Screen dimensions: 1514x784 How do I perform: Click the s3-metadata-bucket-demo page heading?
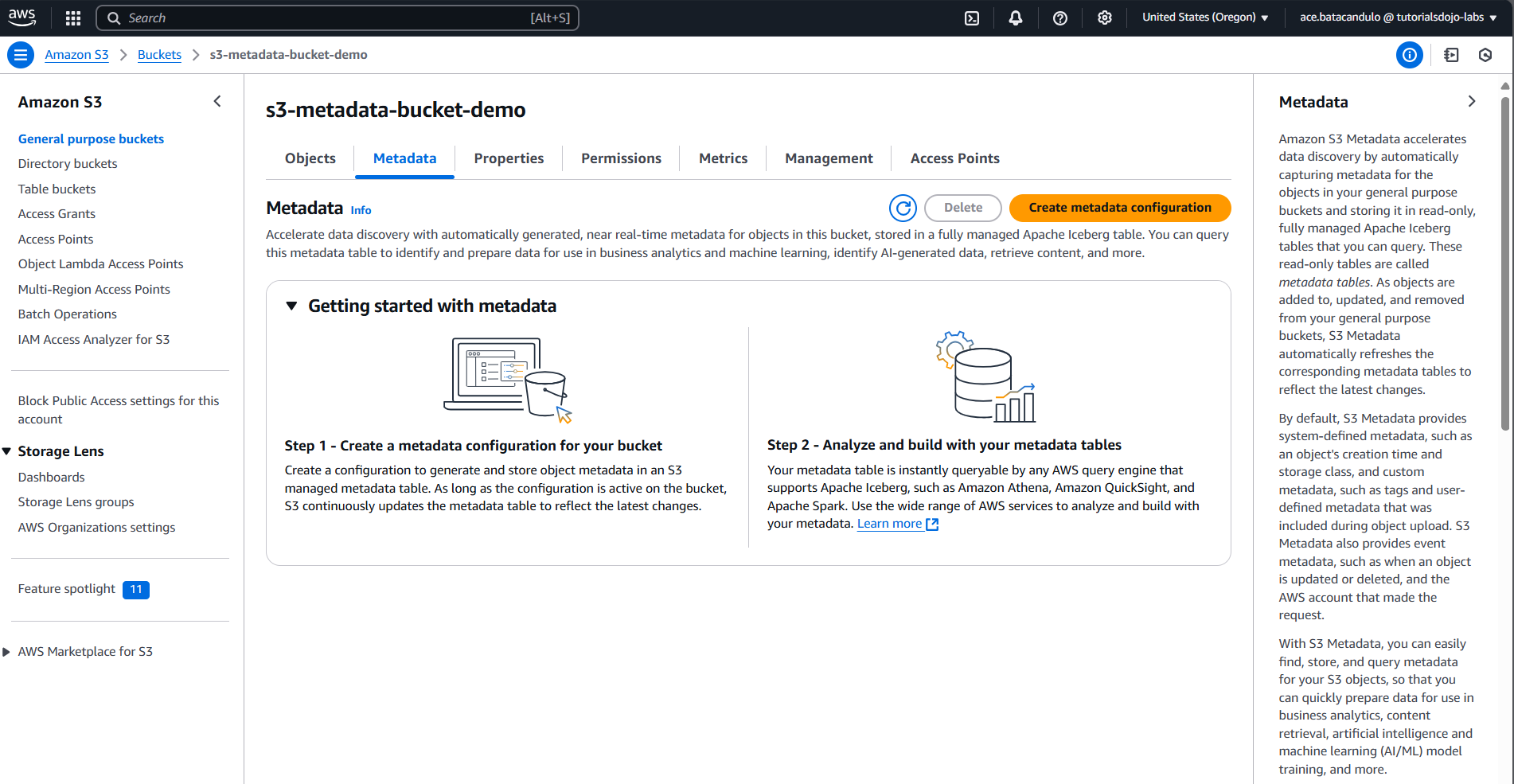396,110
